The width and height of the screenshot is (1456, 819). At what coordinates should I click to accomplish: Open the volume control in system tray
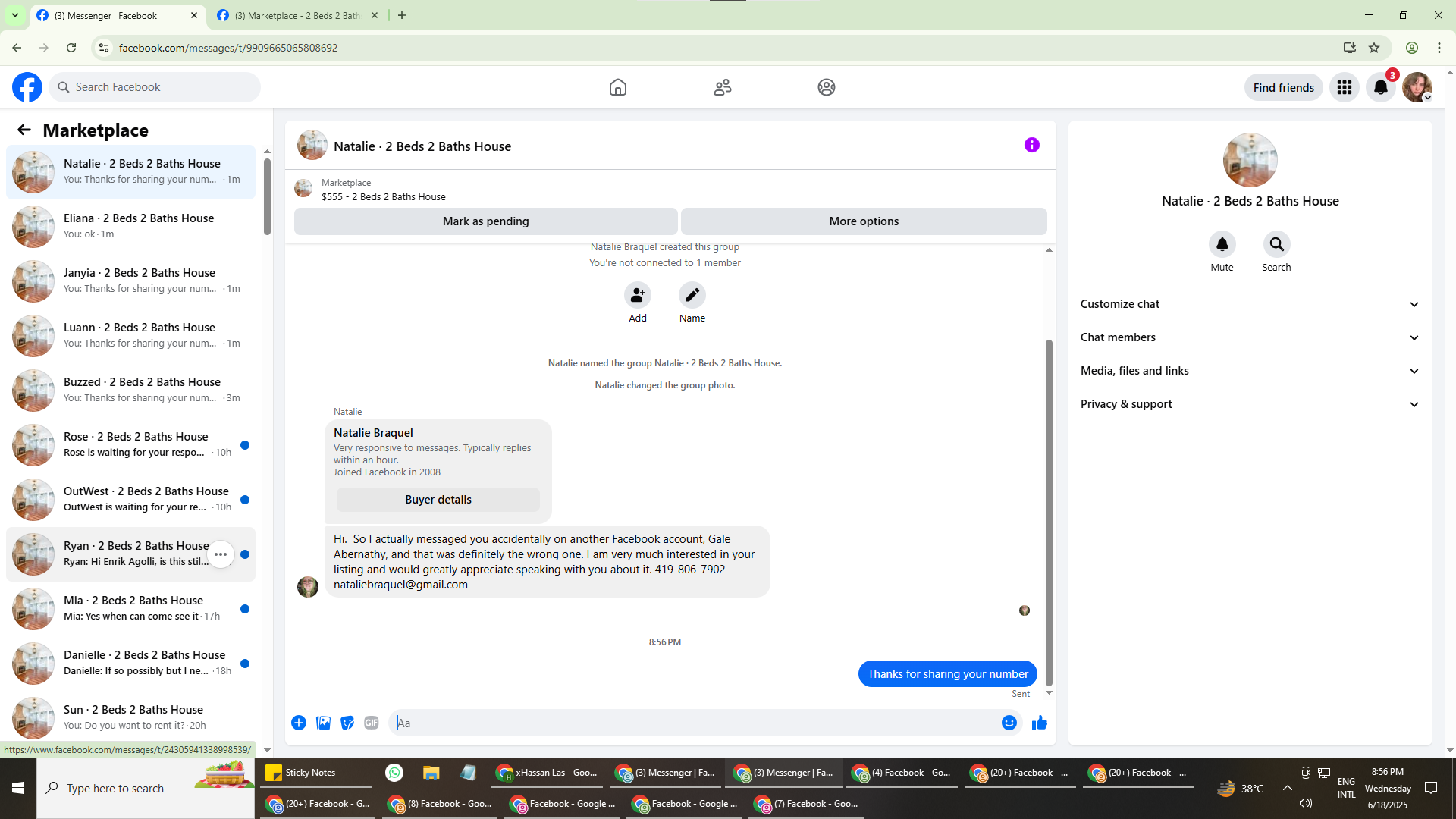click(1306, 803)
